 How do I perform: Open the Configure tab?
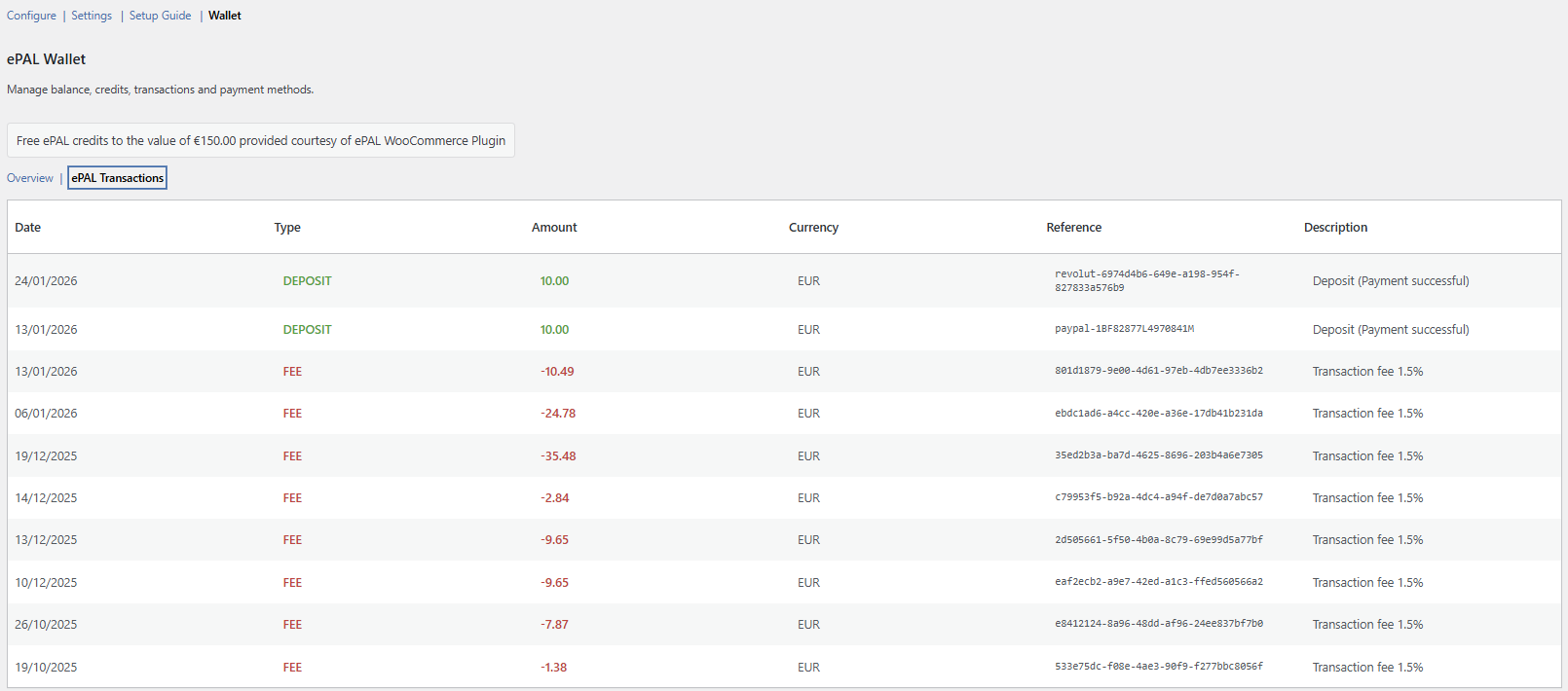pyautogui.click(x=31, y=16)
